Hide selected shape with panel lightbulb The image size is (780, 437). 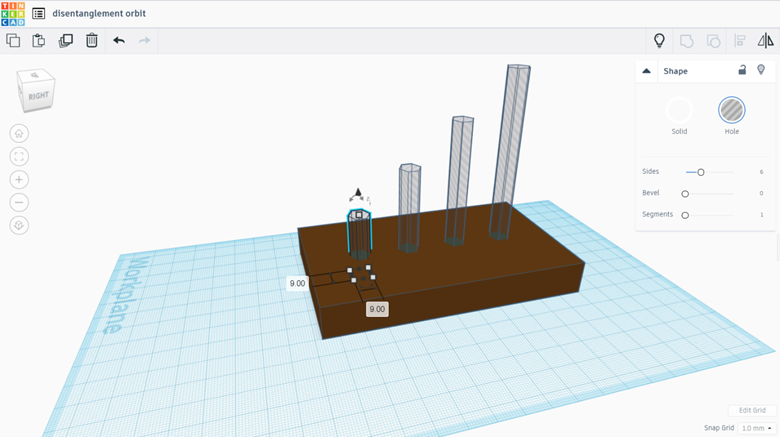click(x=761, y=70)
